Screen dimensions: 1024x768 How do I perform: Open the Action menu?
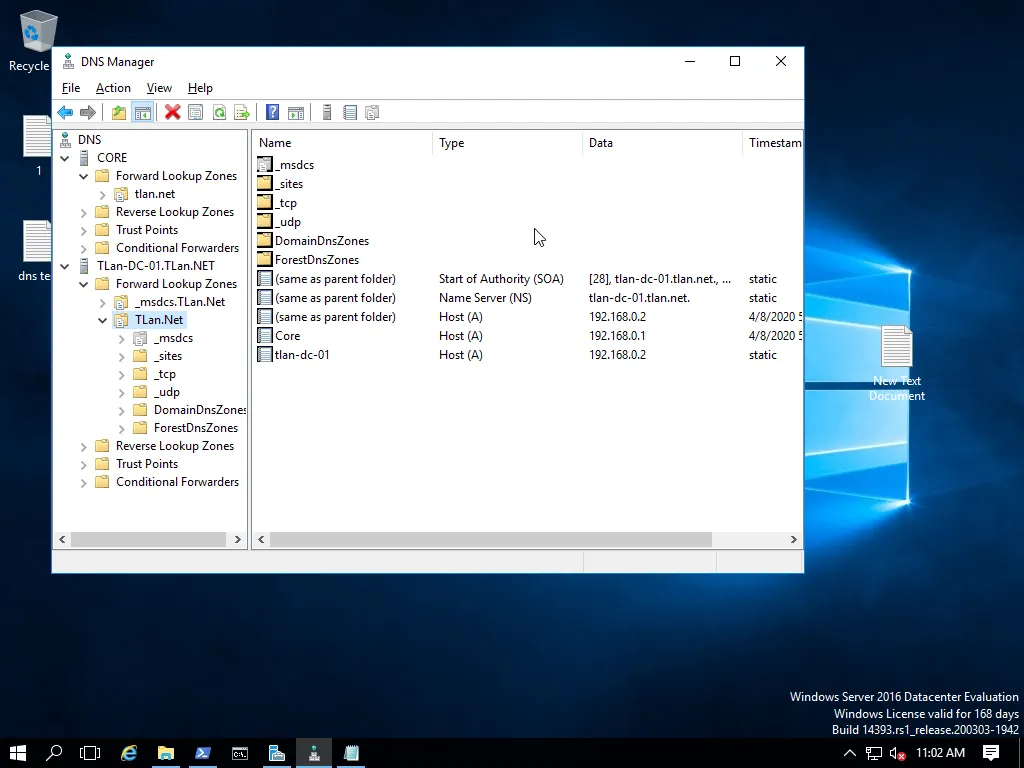tap(113, 88)
